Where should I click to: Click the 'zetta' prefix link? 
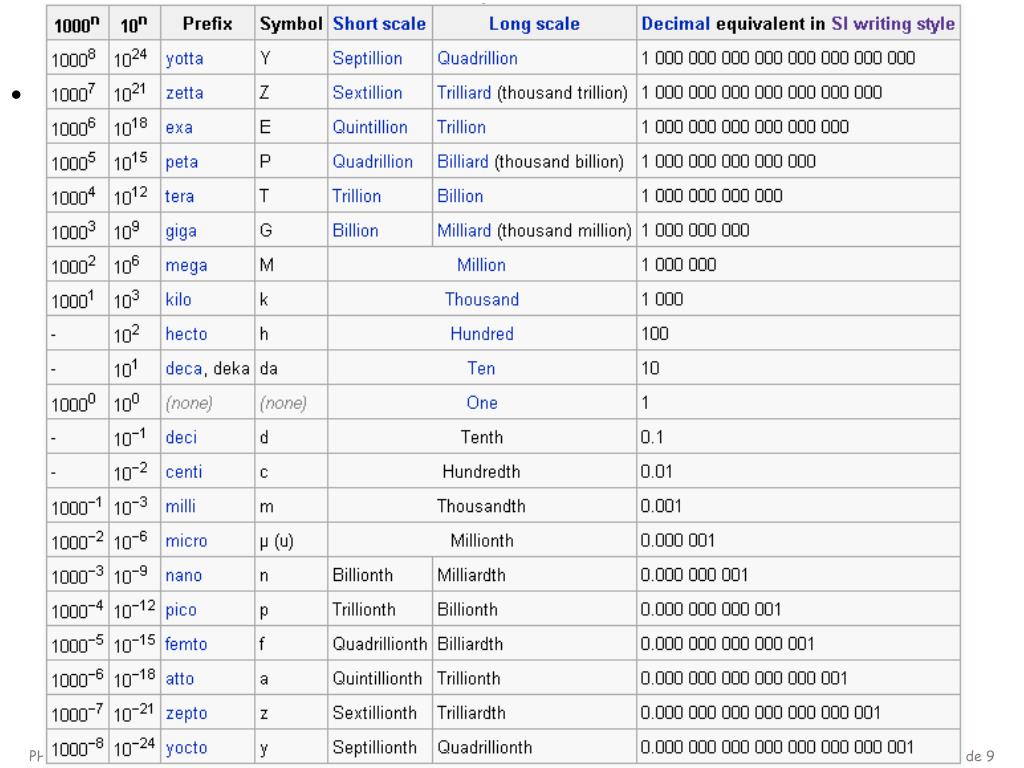pyautogui.click(x=184, y=93)
